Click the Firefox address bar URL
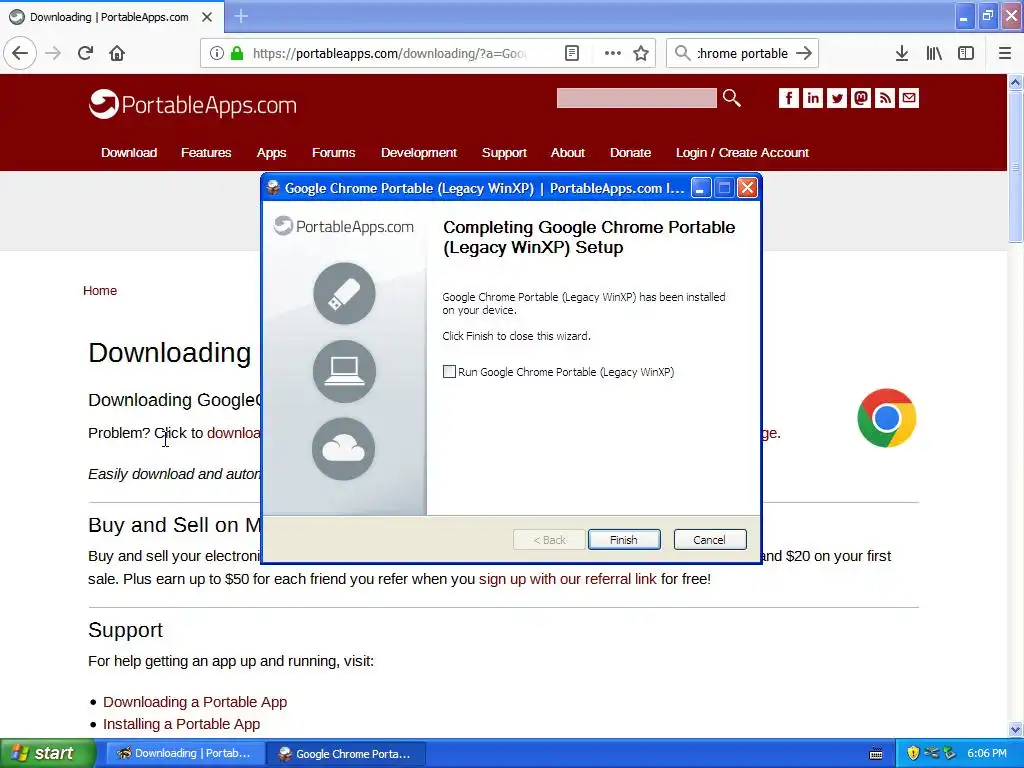This screenshot has height=768, width=1024. pyautogui.click(x=389, y=53)
